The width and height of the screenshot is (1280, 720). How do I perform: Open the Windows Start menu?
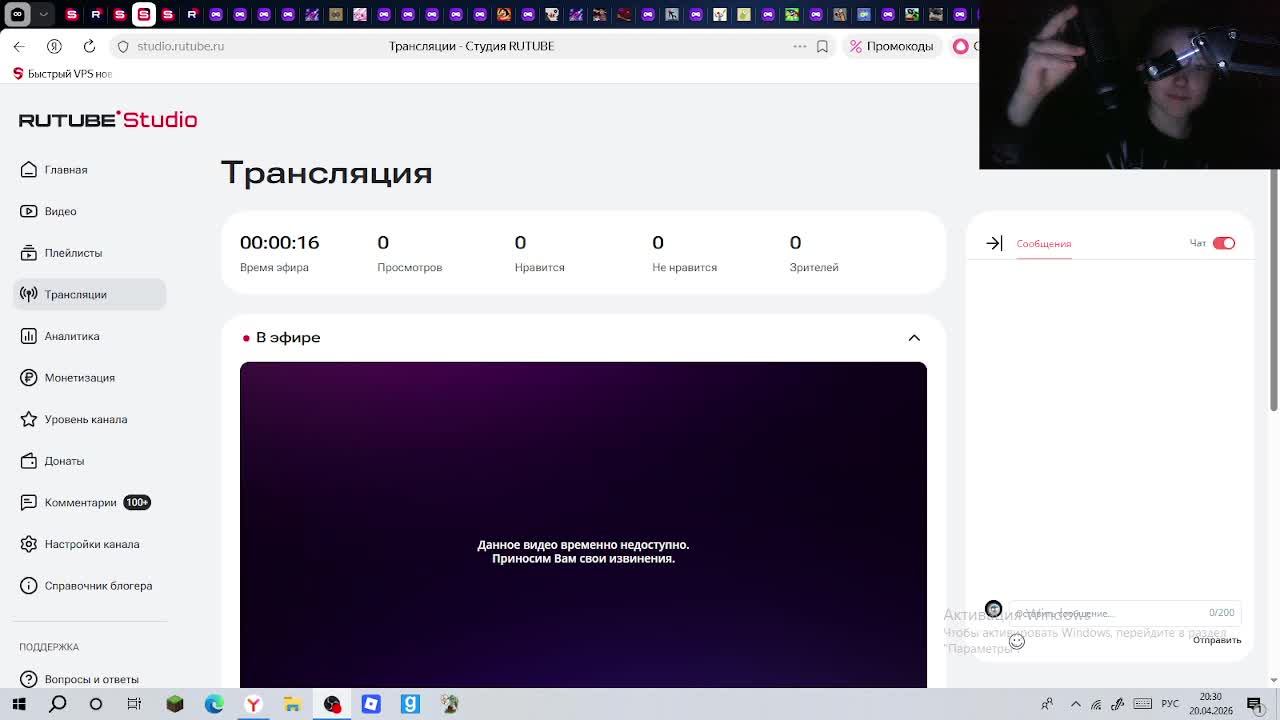coord(19,704)
